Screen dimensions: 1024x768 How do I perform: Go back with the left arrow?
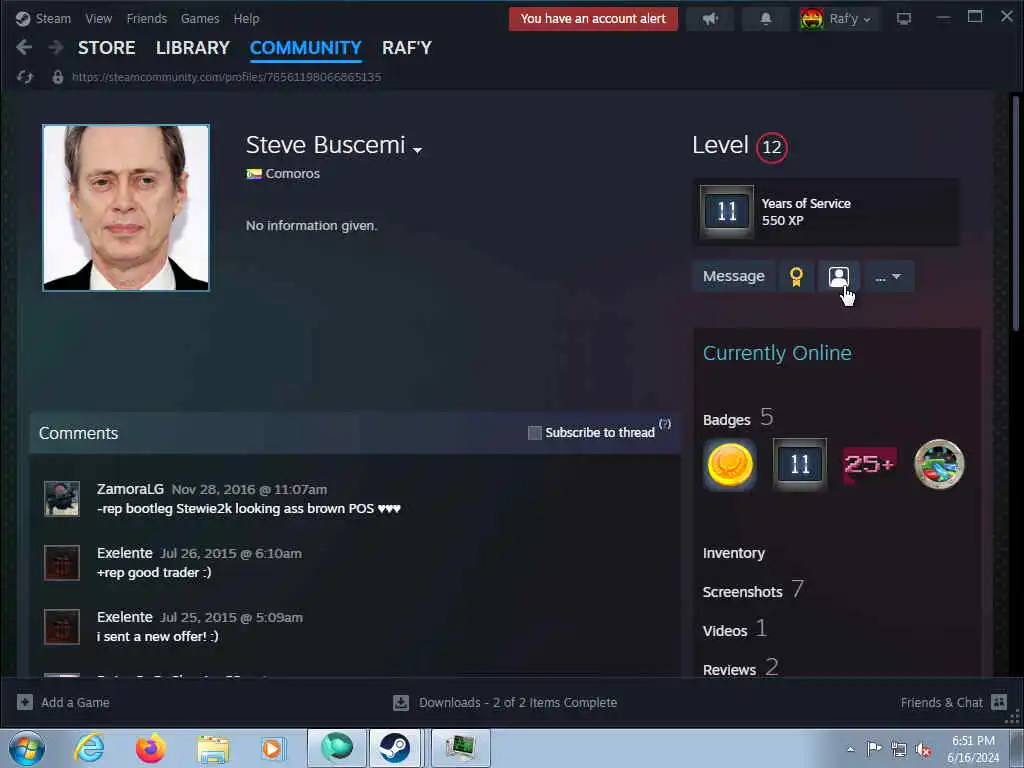pyautogui.click(x=24, y=47)
